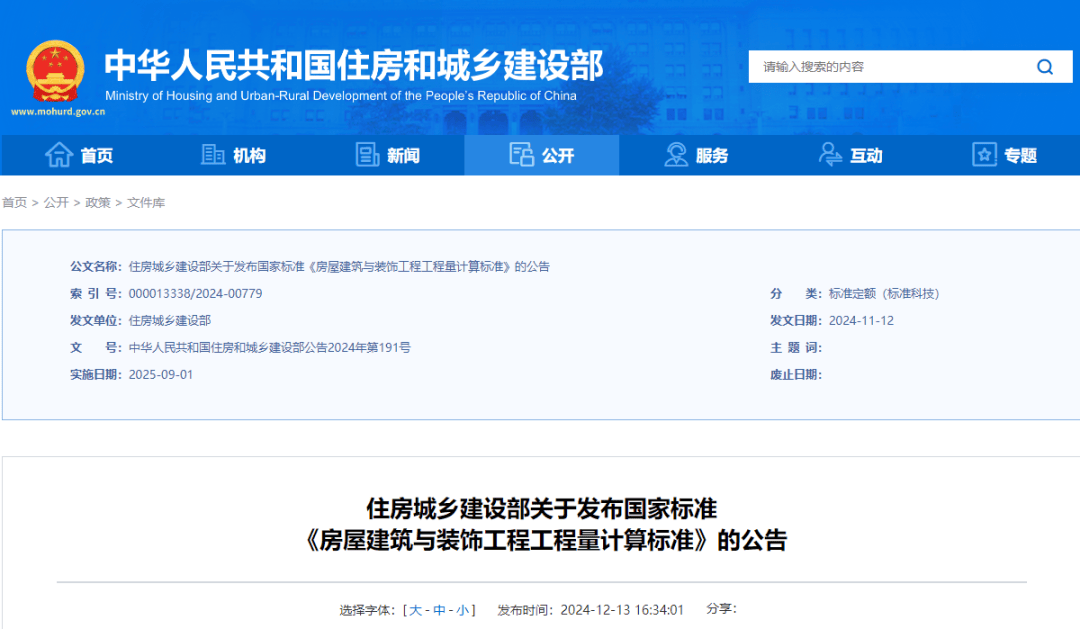Click the person icon for 互动

point(830,155)
